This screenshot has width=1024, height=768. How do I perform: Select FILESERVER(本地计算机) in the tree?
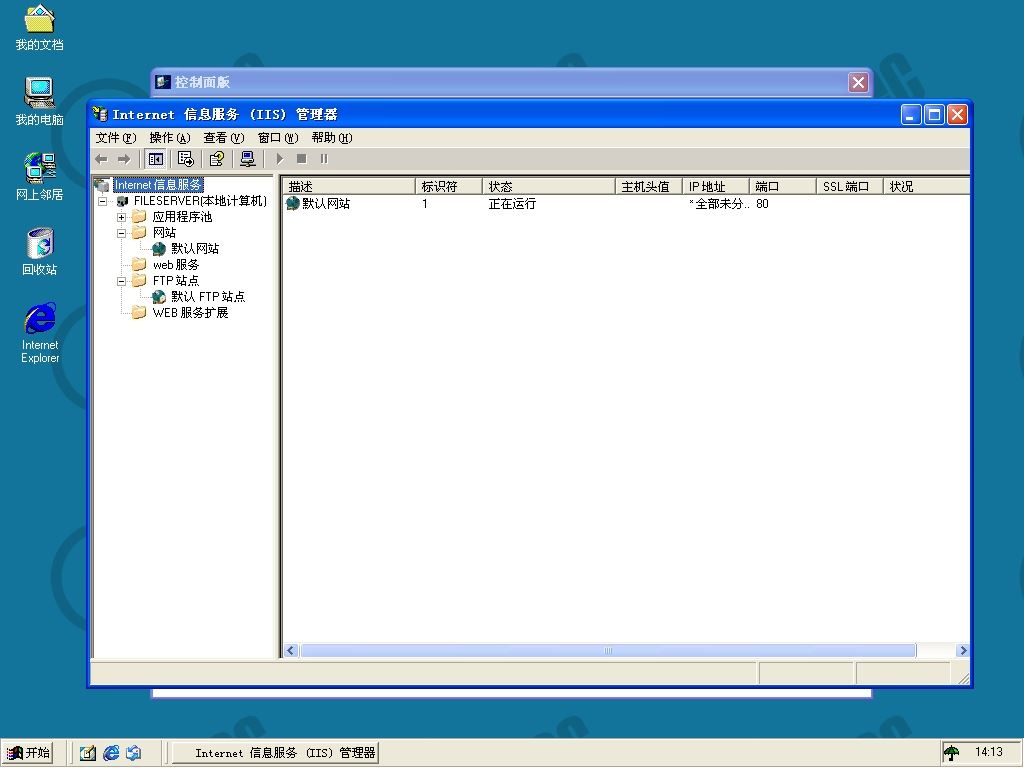[x=200, y=201]
